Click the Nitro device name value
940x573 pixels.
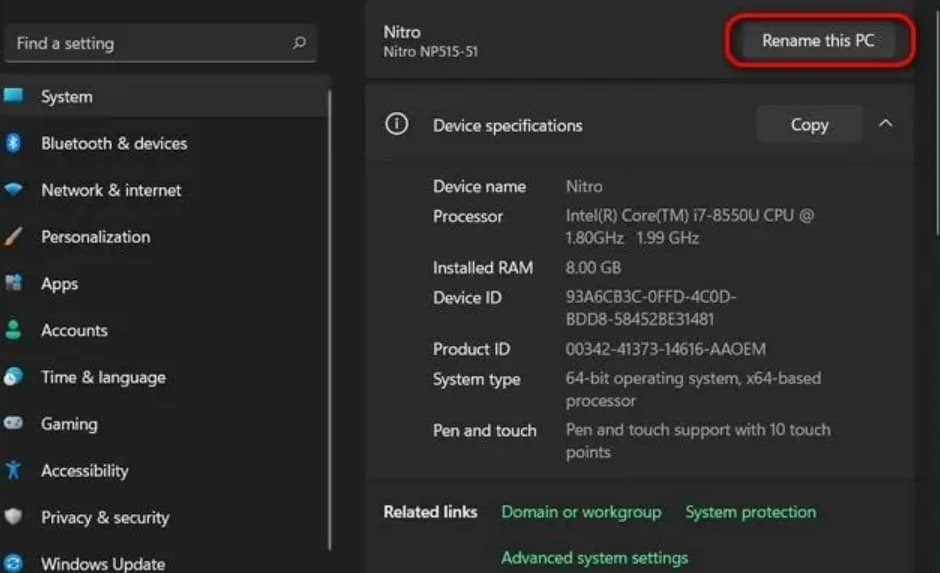pos(584,186)
